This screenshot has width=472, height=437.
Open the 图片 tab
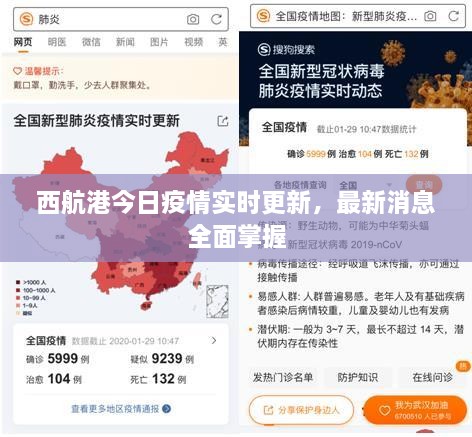coord(159,42)
